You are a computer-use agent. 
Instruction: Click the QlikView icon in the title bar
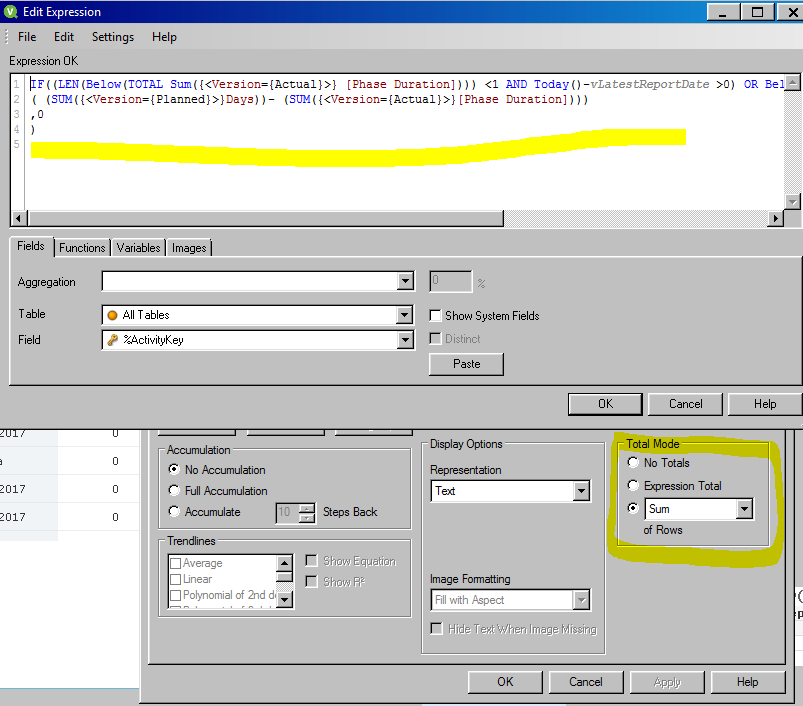coord(11,12)
